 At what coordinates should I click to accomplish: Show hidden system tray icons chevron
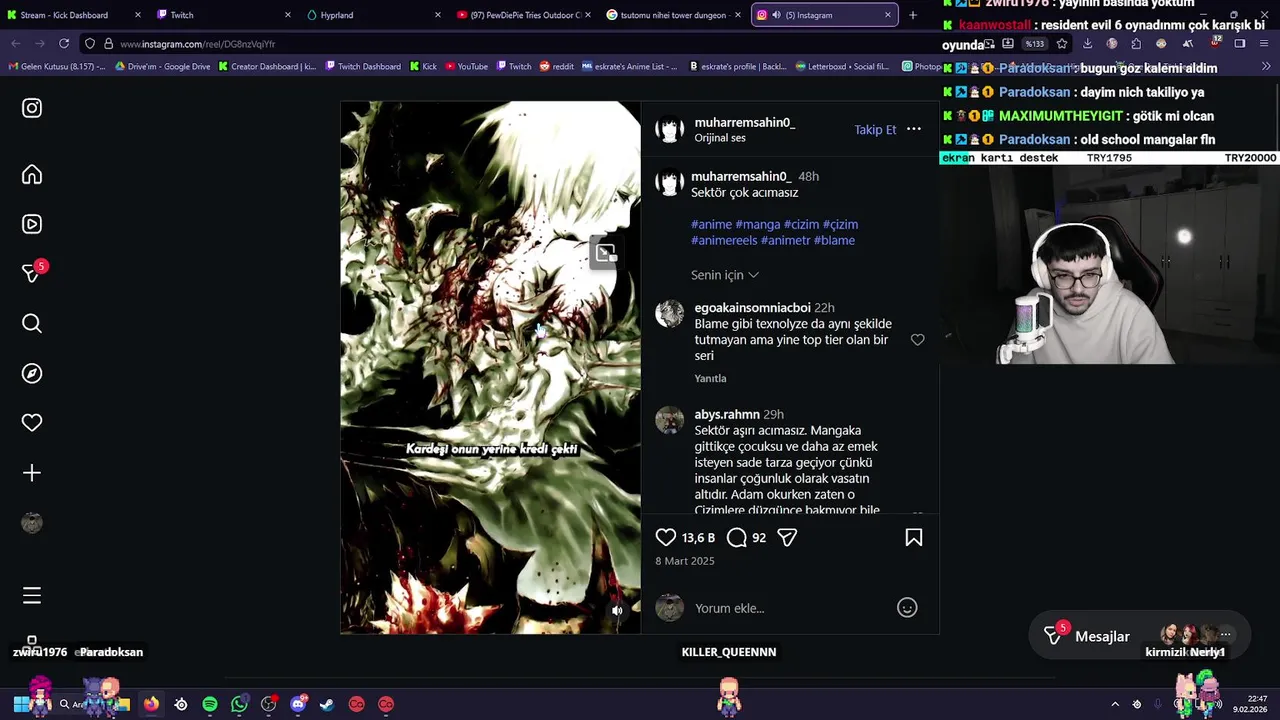1115,704
